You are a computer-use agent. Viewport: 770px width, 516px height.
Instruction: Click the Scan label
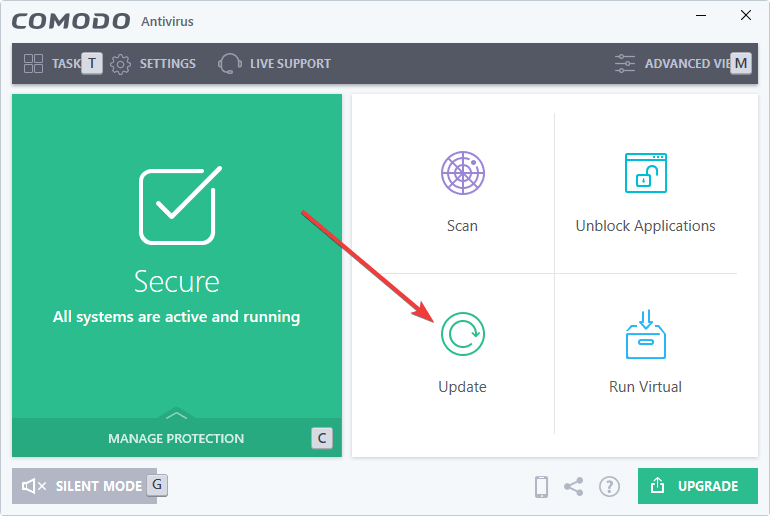pos(462,226)
